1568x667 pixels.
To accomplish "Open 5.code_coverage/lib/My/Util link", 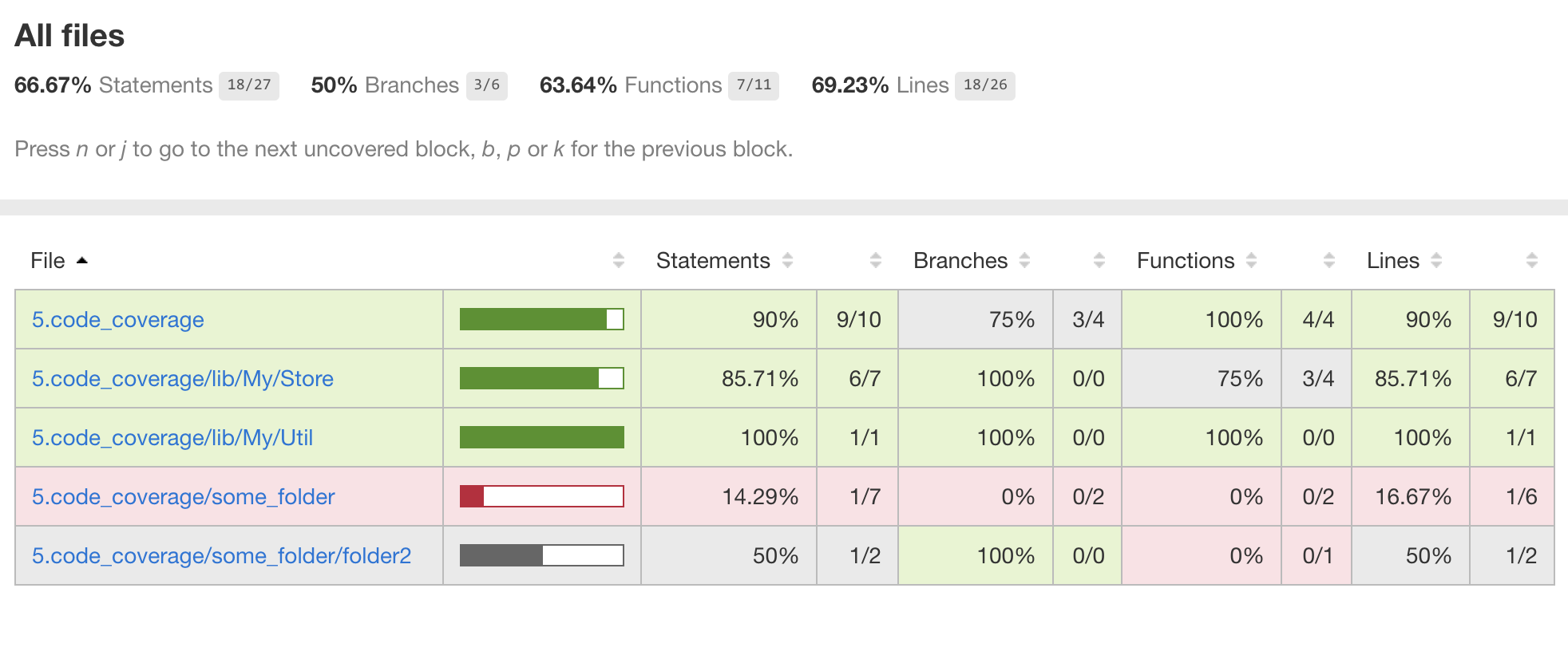I will pos(172,438).
